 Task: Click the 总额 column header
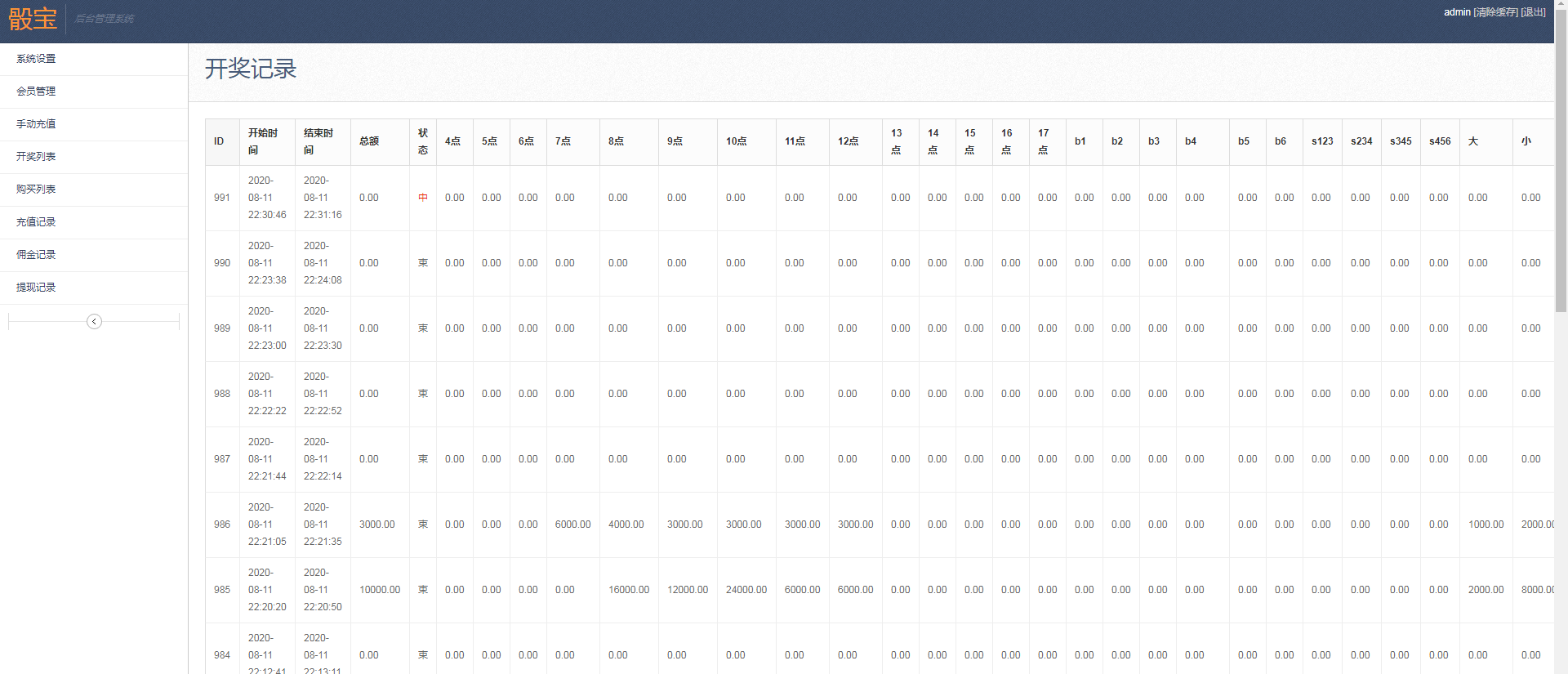pyautogui.click(x=369, y=141)
